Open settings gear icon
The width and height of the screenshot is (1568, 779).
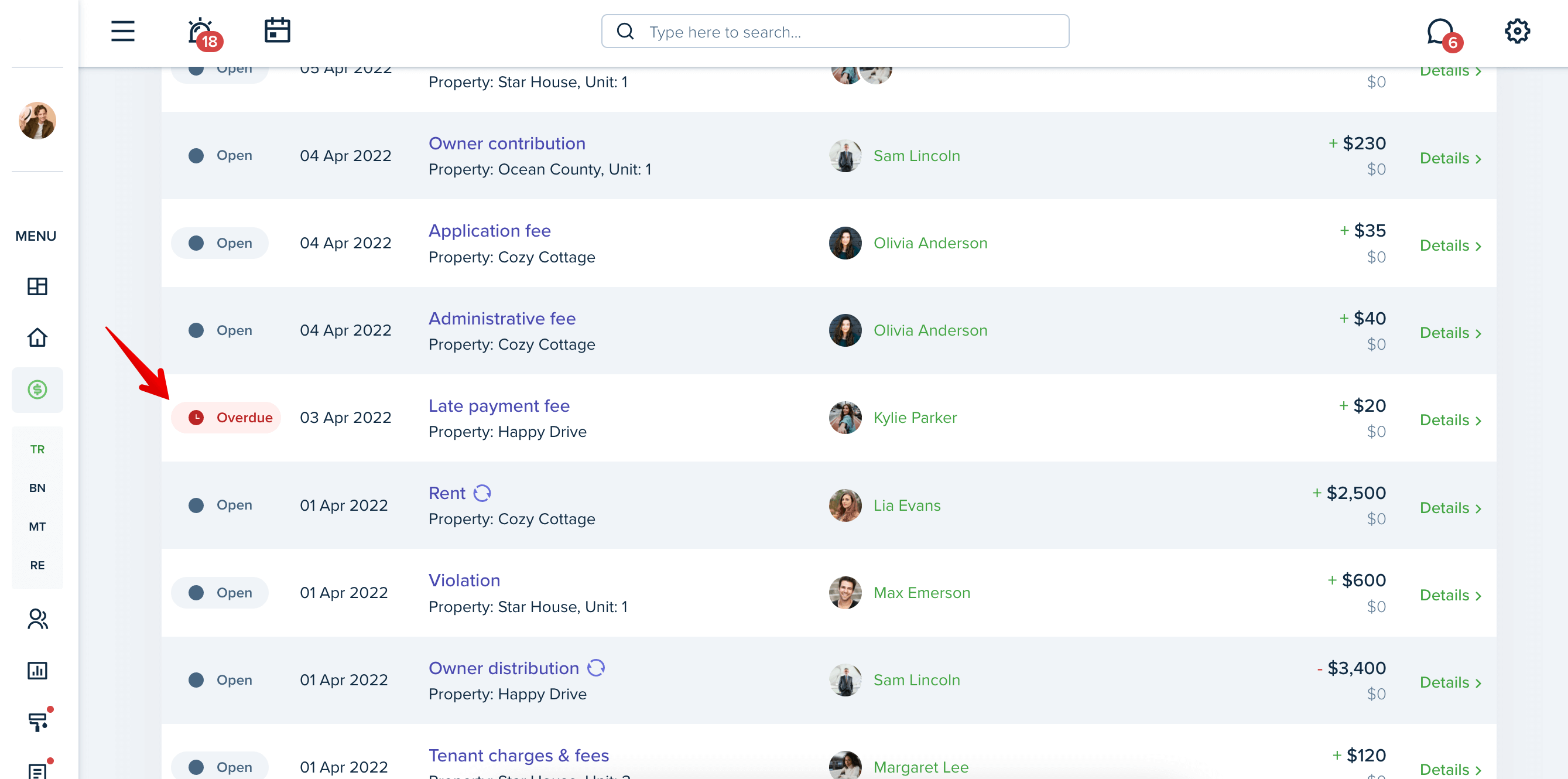1517,31
